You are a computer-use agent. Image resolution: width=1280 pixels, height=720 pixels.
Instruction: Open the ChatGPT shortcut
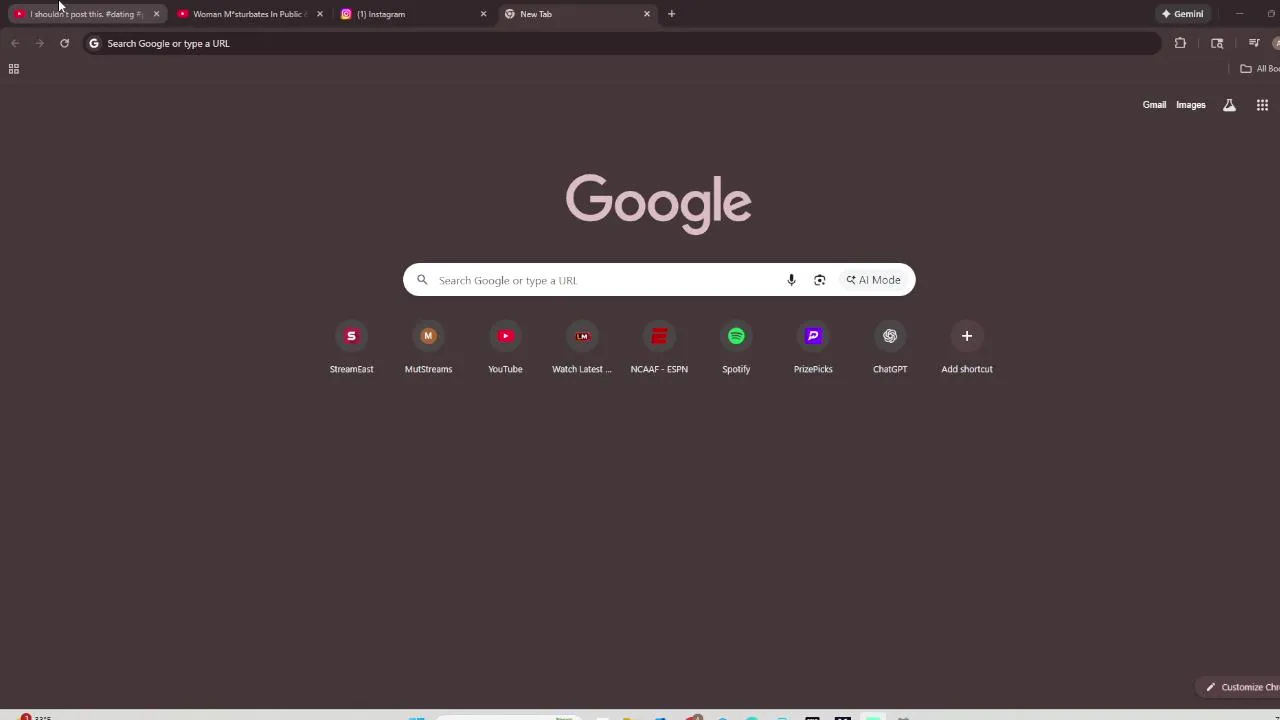pyautogui.click(x=890, y=348)
